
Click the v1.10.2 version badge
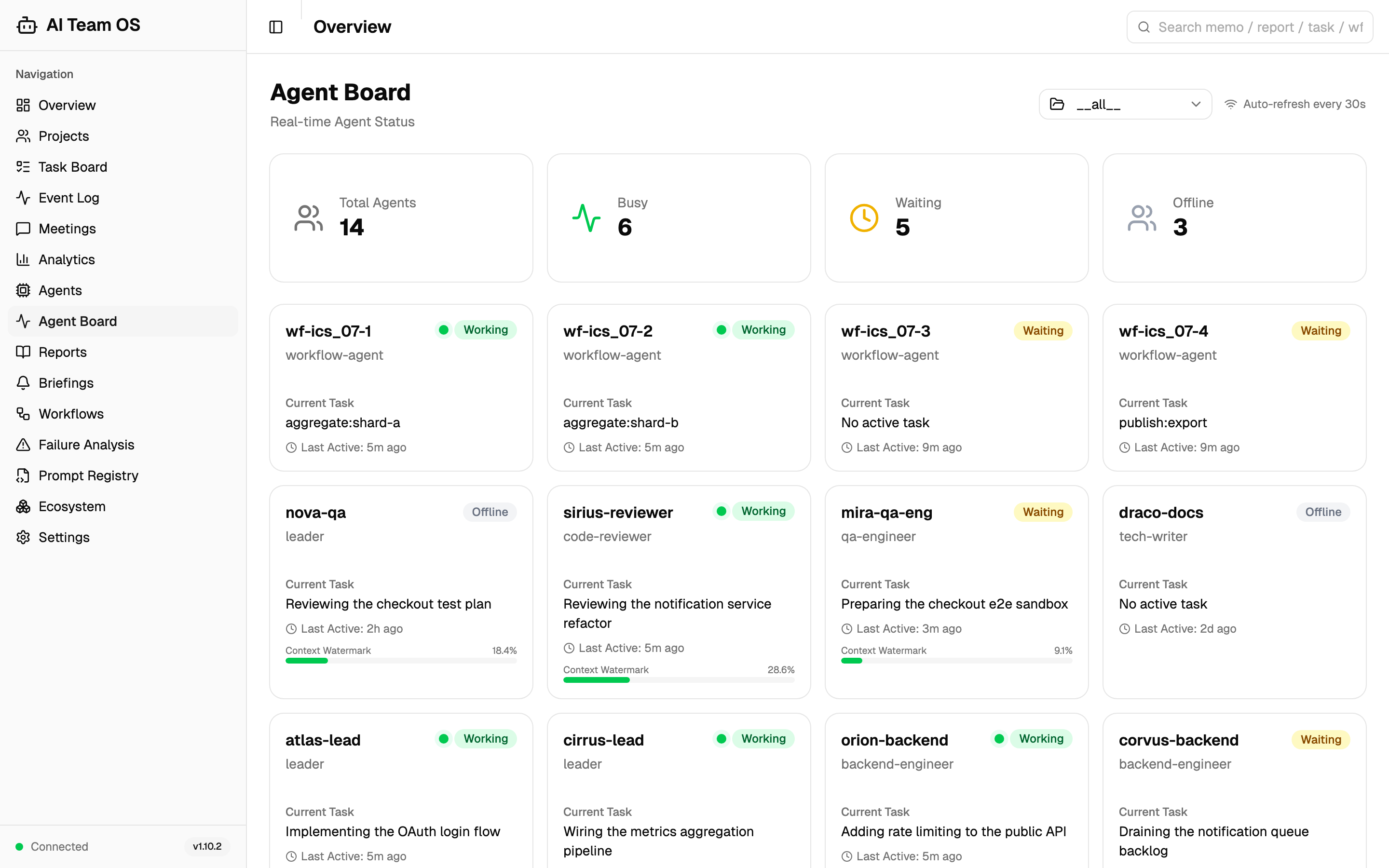point(207,846)
